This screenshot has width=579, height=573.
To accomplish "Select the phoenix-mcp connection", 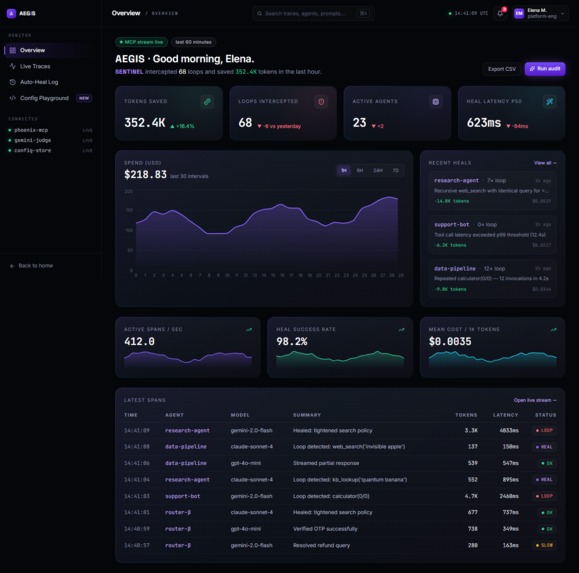I will pos(50,130).
